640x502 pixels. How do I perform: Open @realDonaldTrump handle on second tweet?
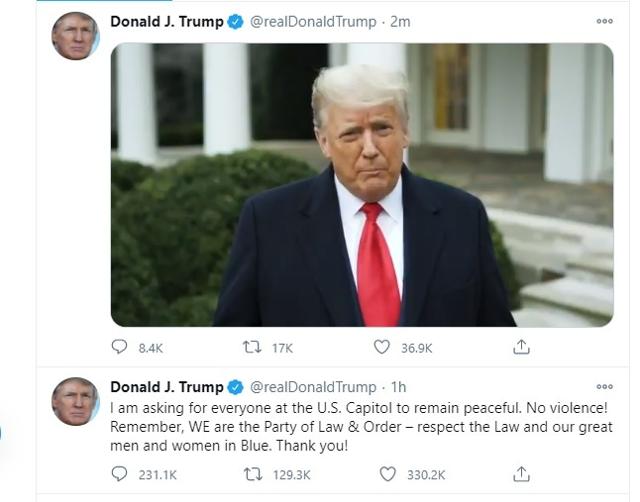[x=313, y=386]
